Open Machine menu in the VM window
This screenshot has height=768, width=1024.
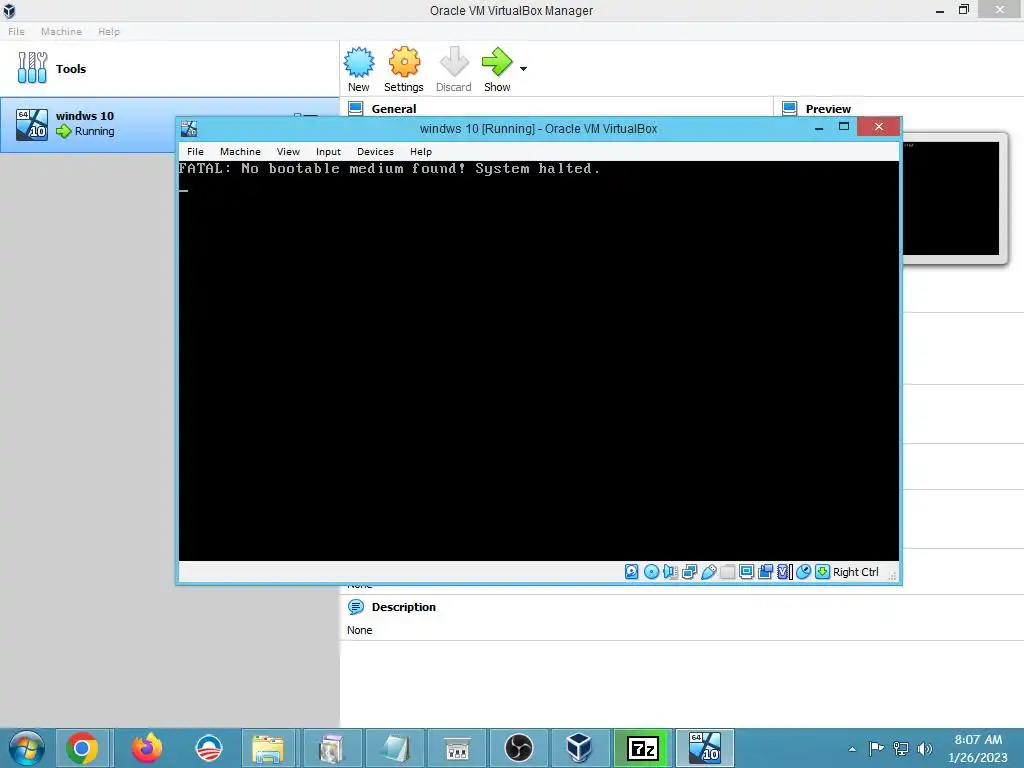click(x=240, y=152)
